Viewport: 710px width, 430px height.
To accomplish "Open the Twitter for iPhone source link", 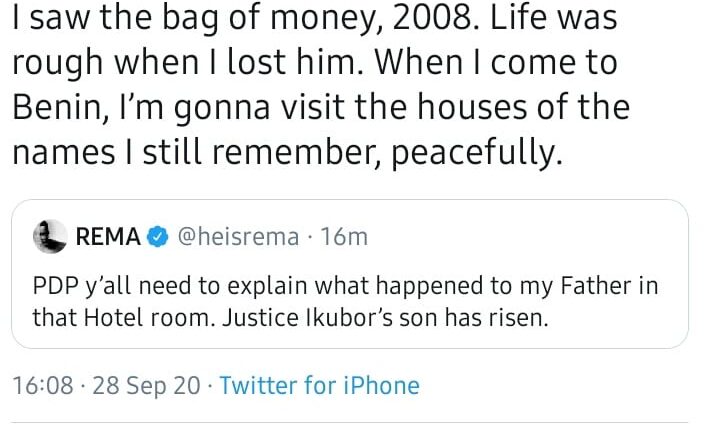I will click(319, 385).
